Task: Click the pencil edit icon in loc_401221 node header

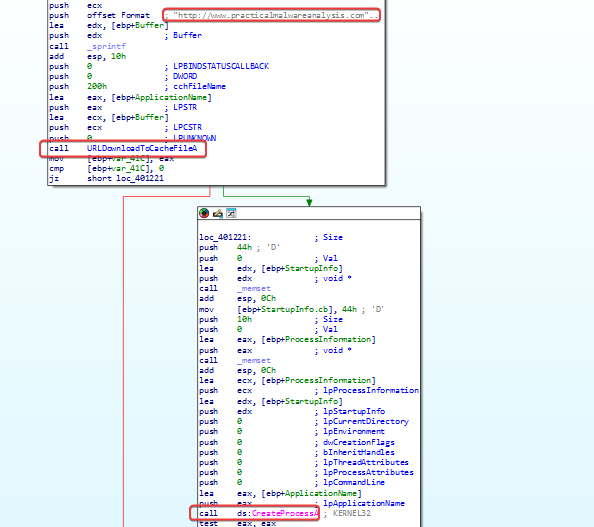Action: (x=217, y=214)
